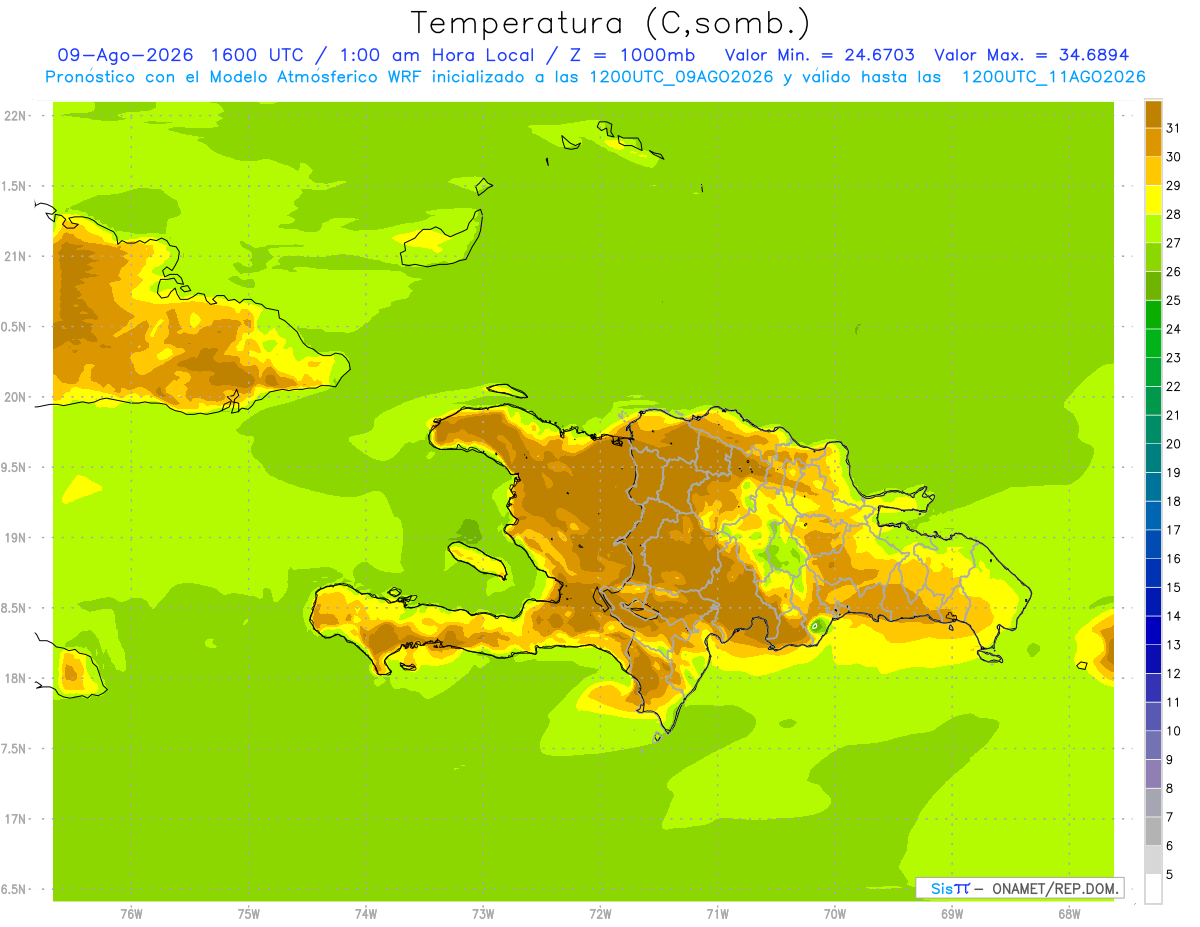Pick the legend band between 12 and 13
This screenshot has width=1200, height=927.
click(1153, 659)
